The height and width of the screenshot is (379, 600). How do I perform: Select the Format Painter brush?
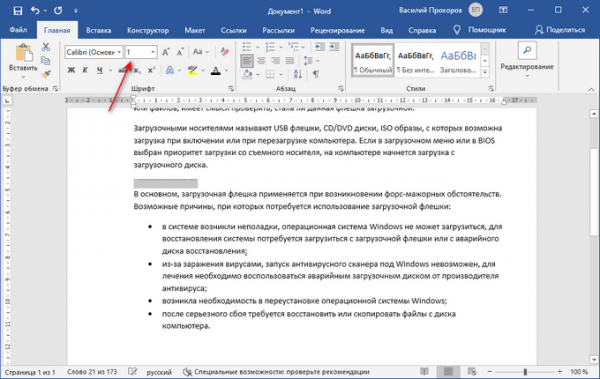[46, 74]
